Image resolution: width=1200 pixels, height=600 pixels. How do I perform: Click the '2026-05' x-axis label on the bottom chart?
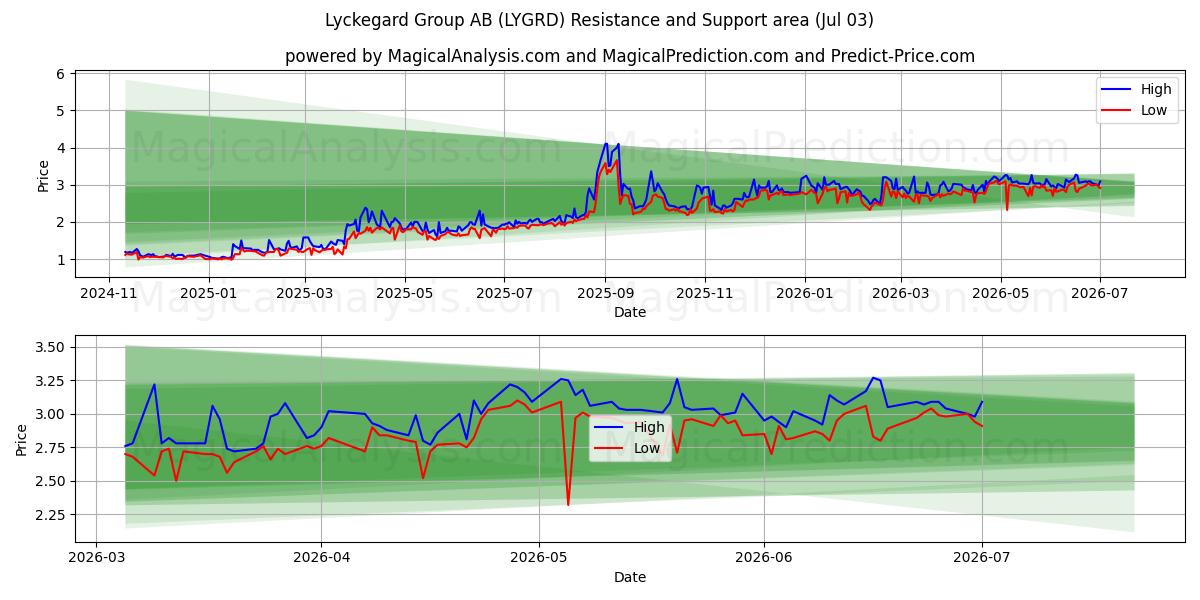[x=539, y=558]
